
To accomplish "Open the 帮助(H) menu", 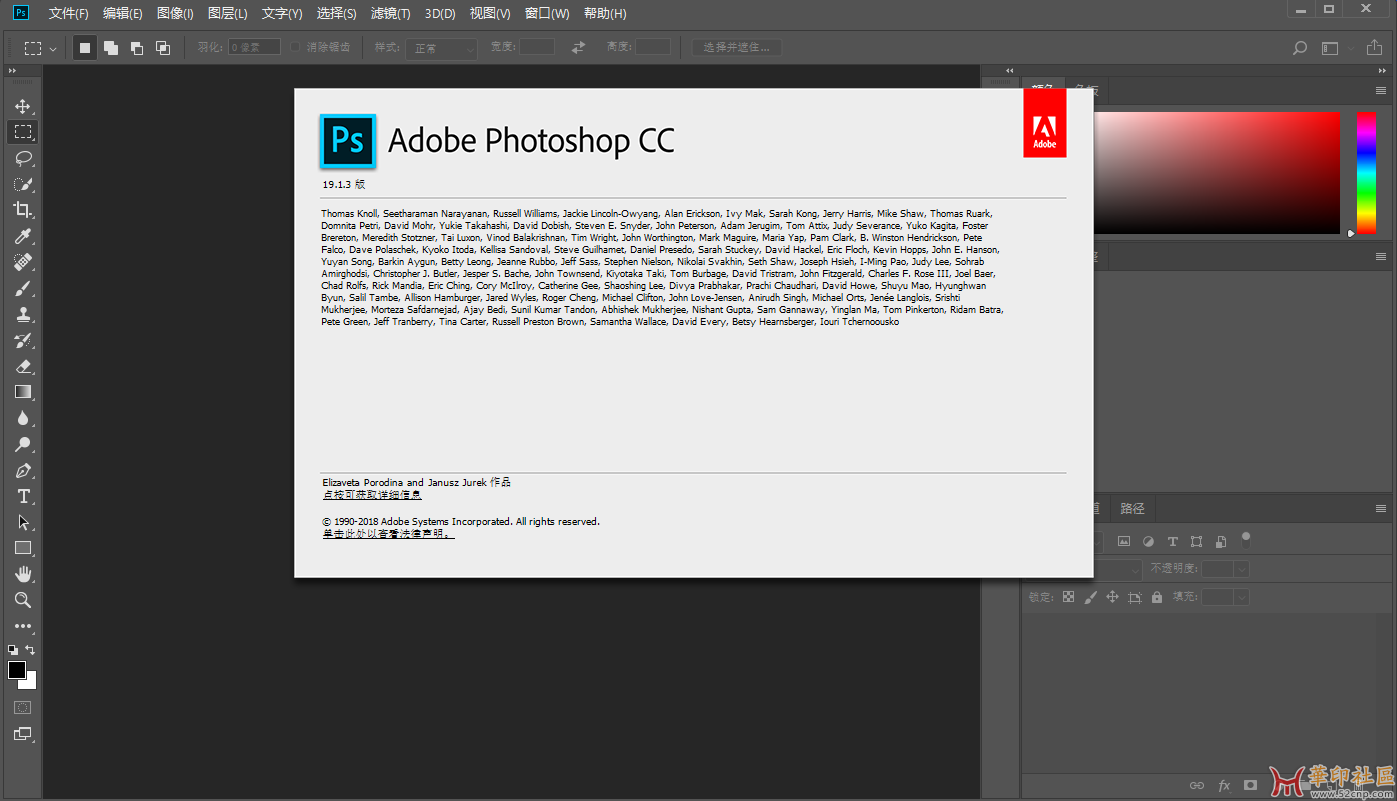I will 605,14.
